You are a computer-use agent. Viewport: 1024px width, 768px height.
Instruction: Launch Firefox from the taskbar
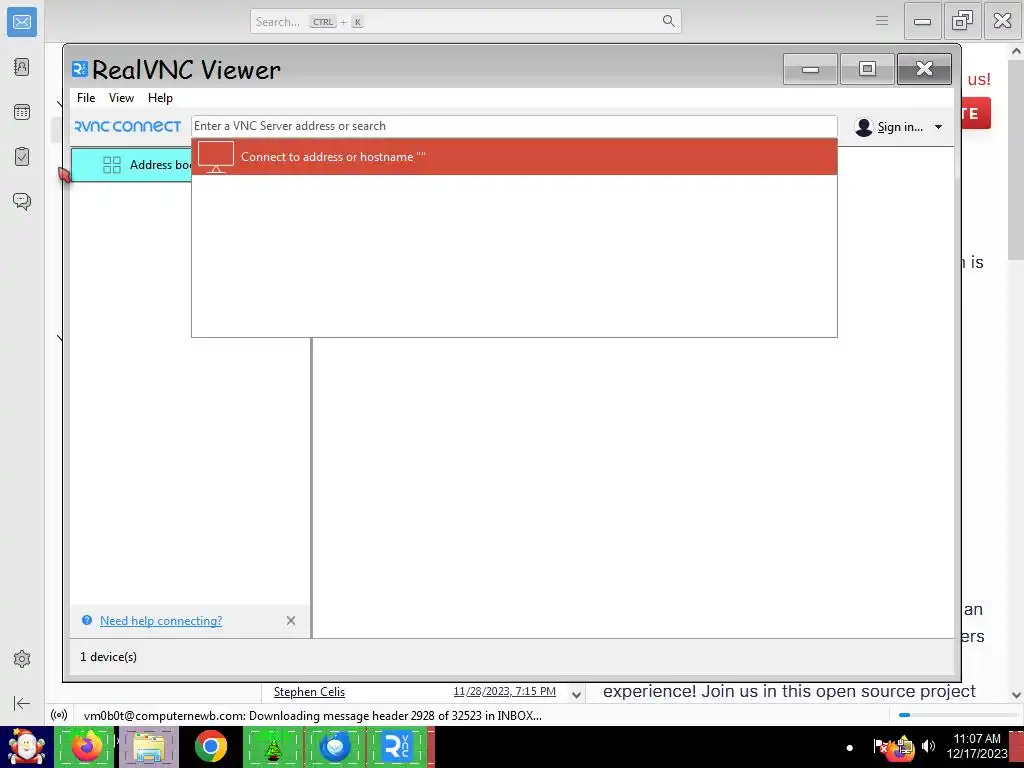click(x=86, y=746)
